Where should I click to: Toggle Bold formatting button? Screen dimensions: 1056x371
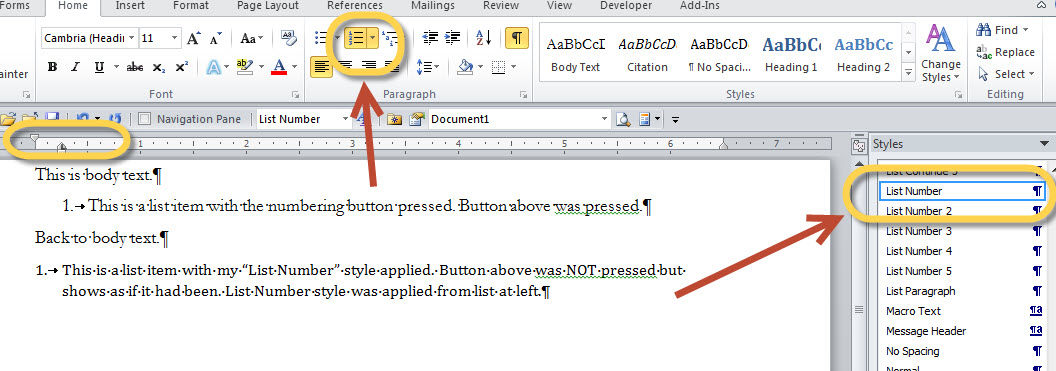pos(53,67)
